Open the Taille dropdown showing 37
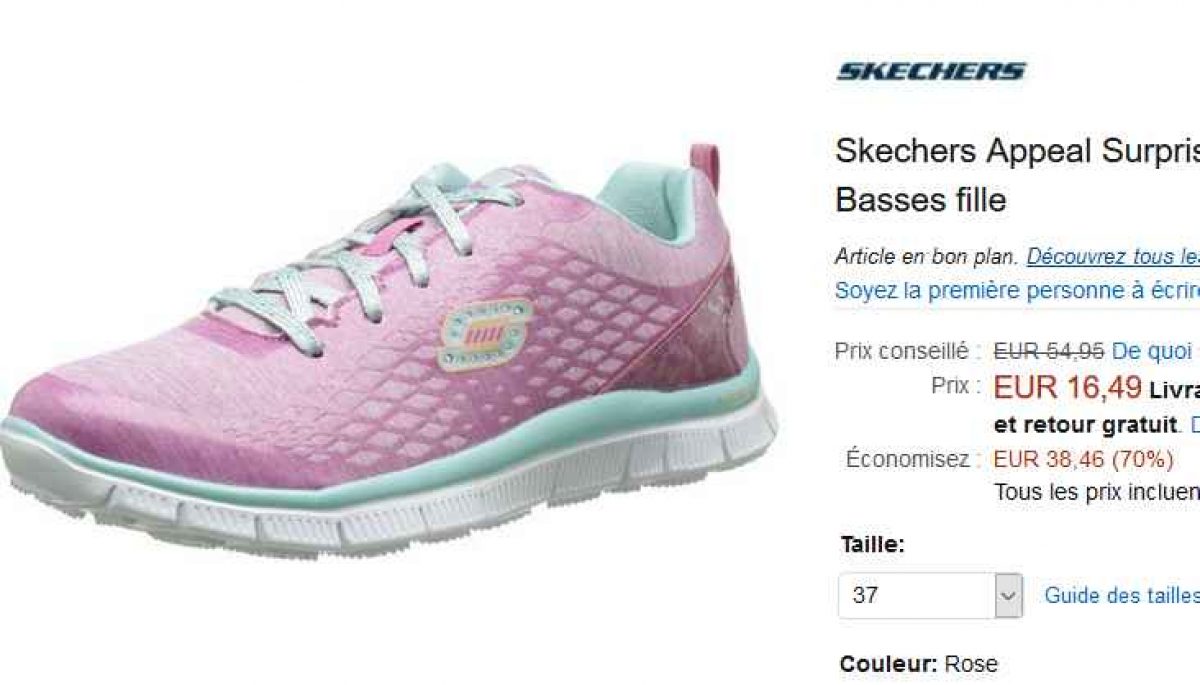Image resolution: width=1200 pixels, height=685 pixels. [x=930, y=596]
